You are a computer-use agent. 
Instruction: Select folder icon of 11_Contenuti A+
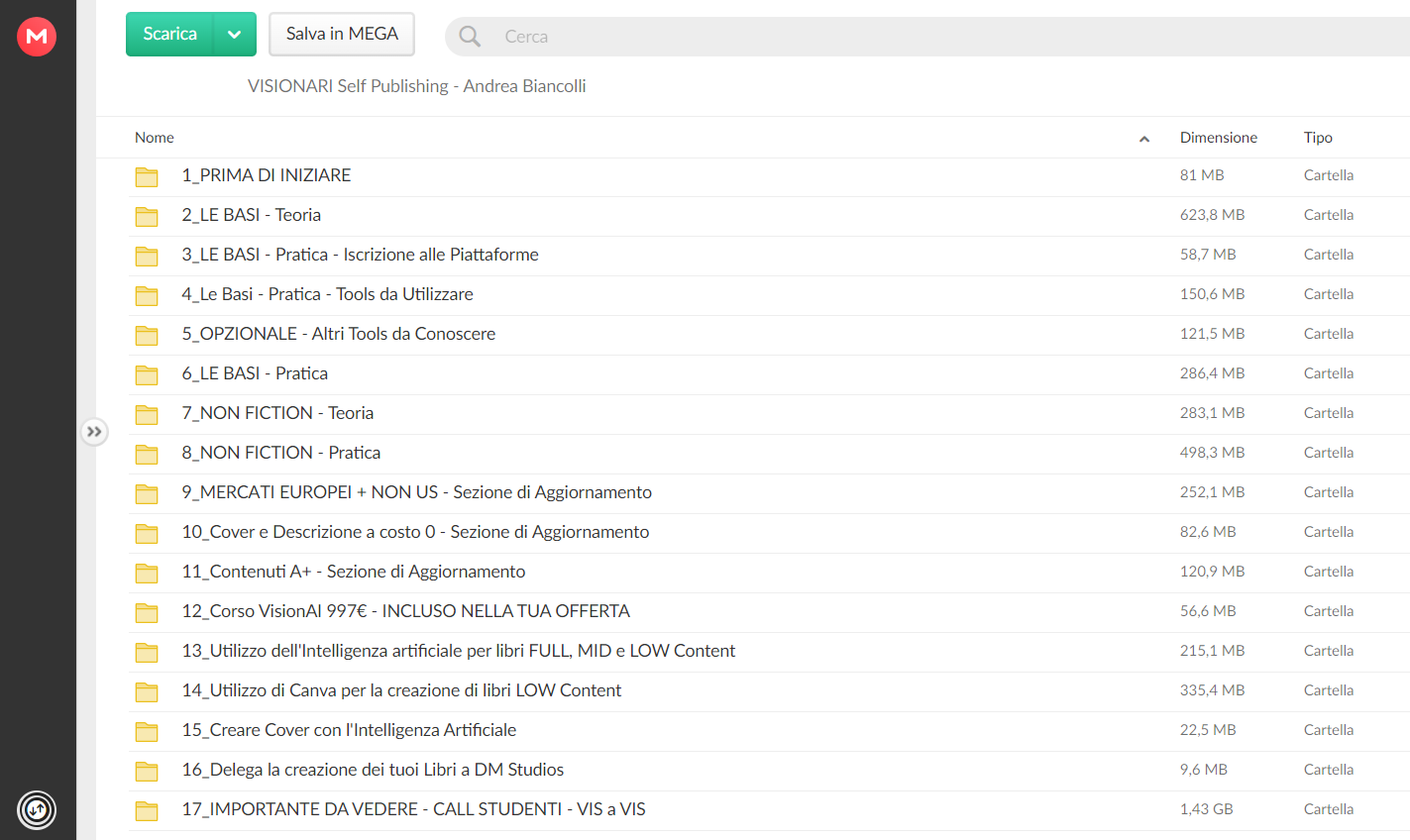(147, 573)
